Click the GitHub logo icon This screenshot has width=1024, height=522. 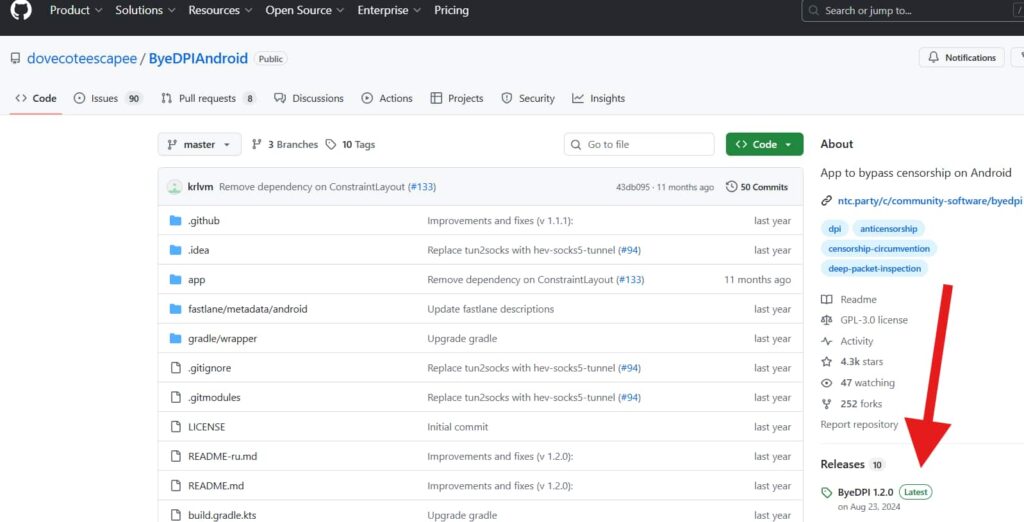tap(21, 10)
